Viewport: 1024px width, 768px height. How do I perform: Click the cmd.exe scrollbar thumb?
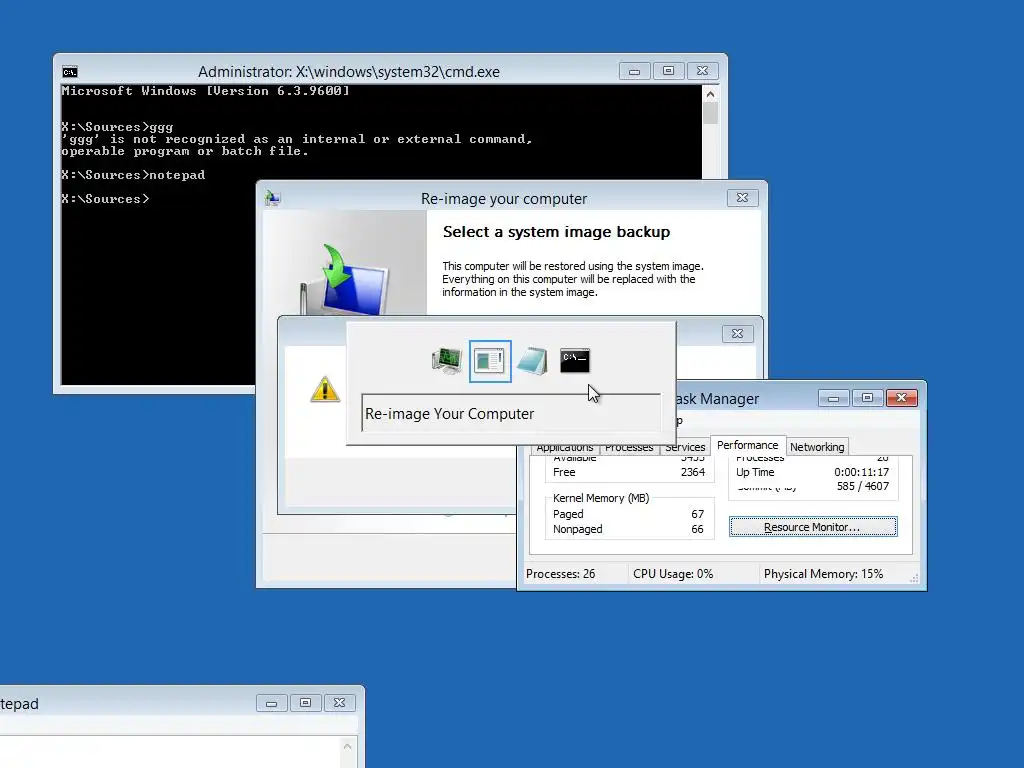(711, 113)
